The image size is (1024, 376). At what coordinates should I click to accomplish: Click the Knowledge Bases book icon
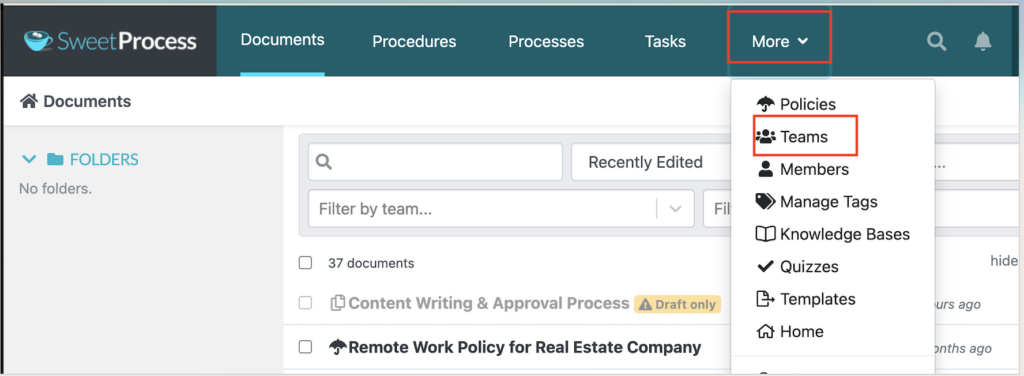tap(765, 234)
